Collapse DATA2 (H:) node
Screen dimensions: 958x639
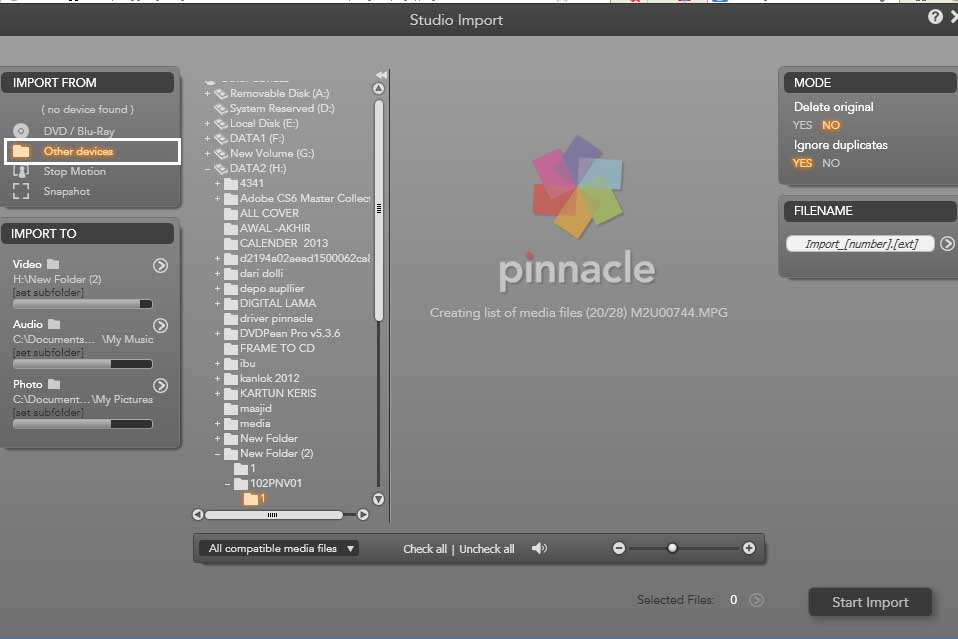pyautogui.click(x=207, y=169)
